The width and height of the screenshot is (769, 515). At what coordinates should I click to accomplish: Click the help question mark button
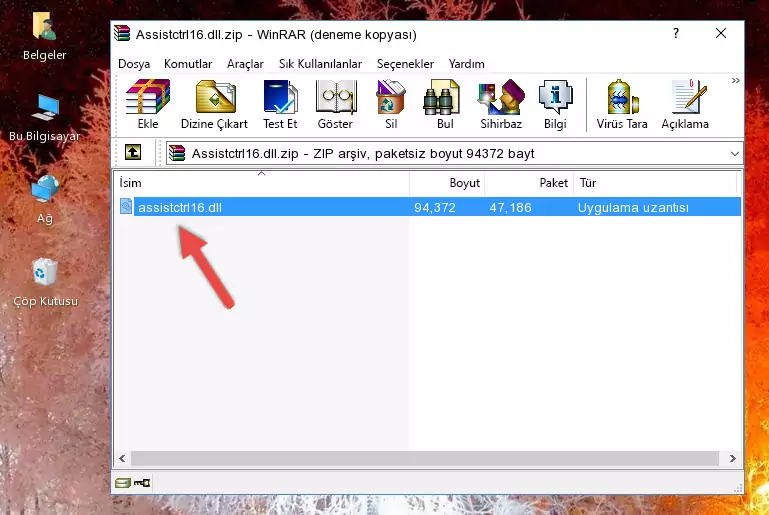pos(676,33)
